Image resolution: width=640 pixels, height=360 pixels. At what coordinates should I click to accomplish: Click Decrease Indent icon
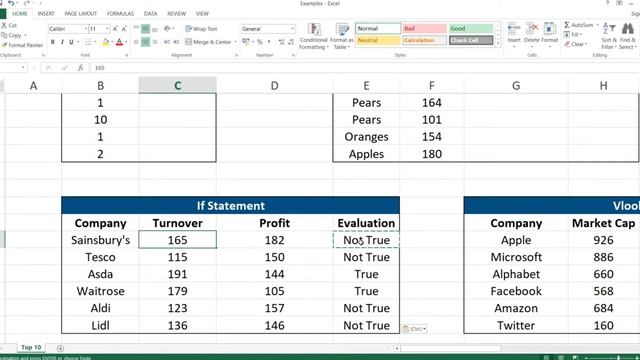coord(167,42)
